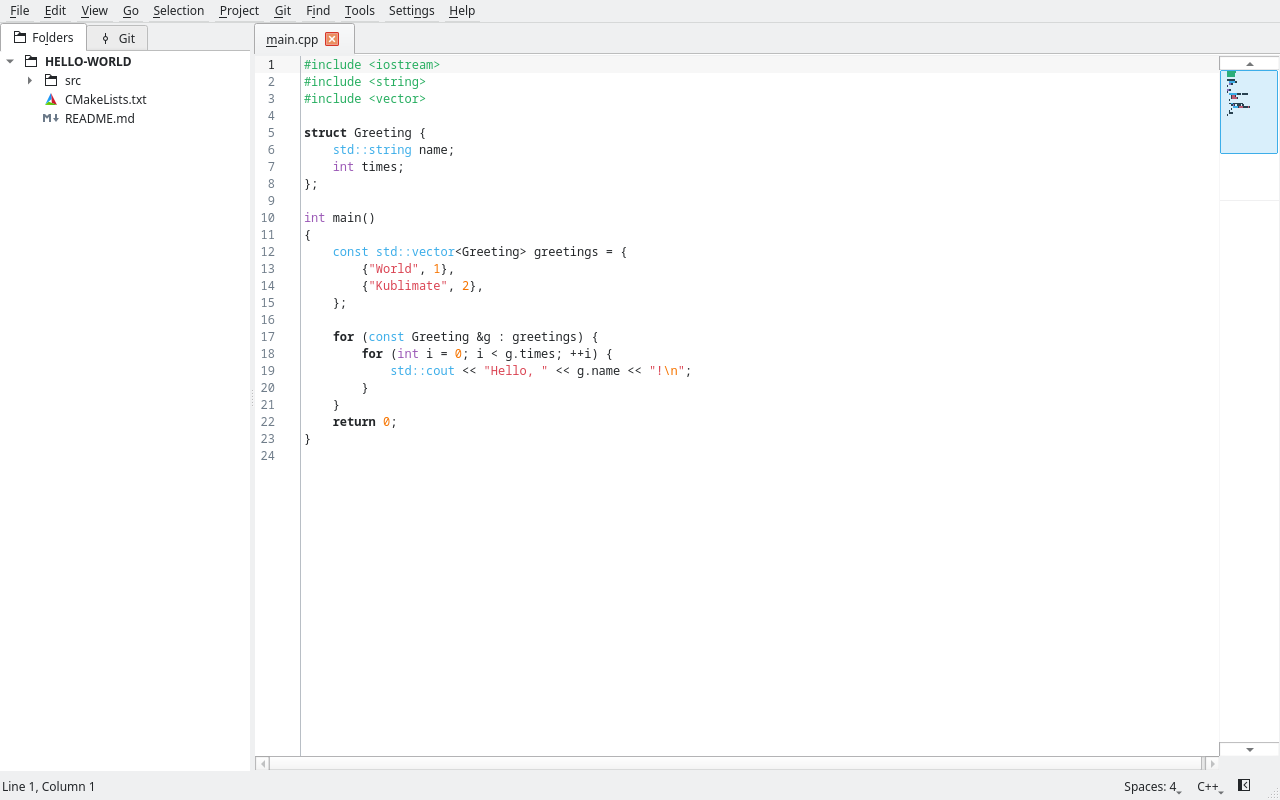Place cursor on "return 0;"
1280x800 pixels.
(365, 422)
